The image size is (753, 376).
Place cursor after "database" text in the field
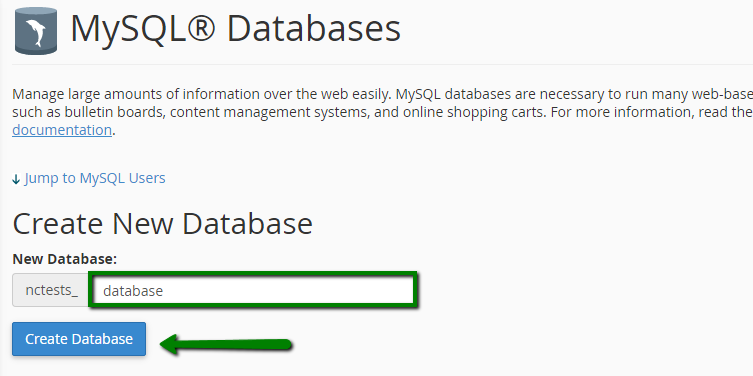(164, 291)
